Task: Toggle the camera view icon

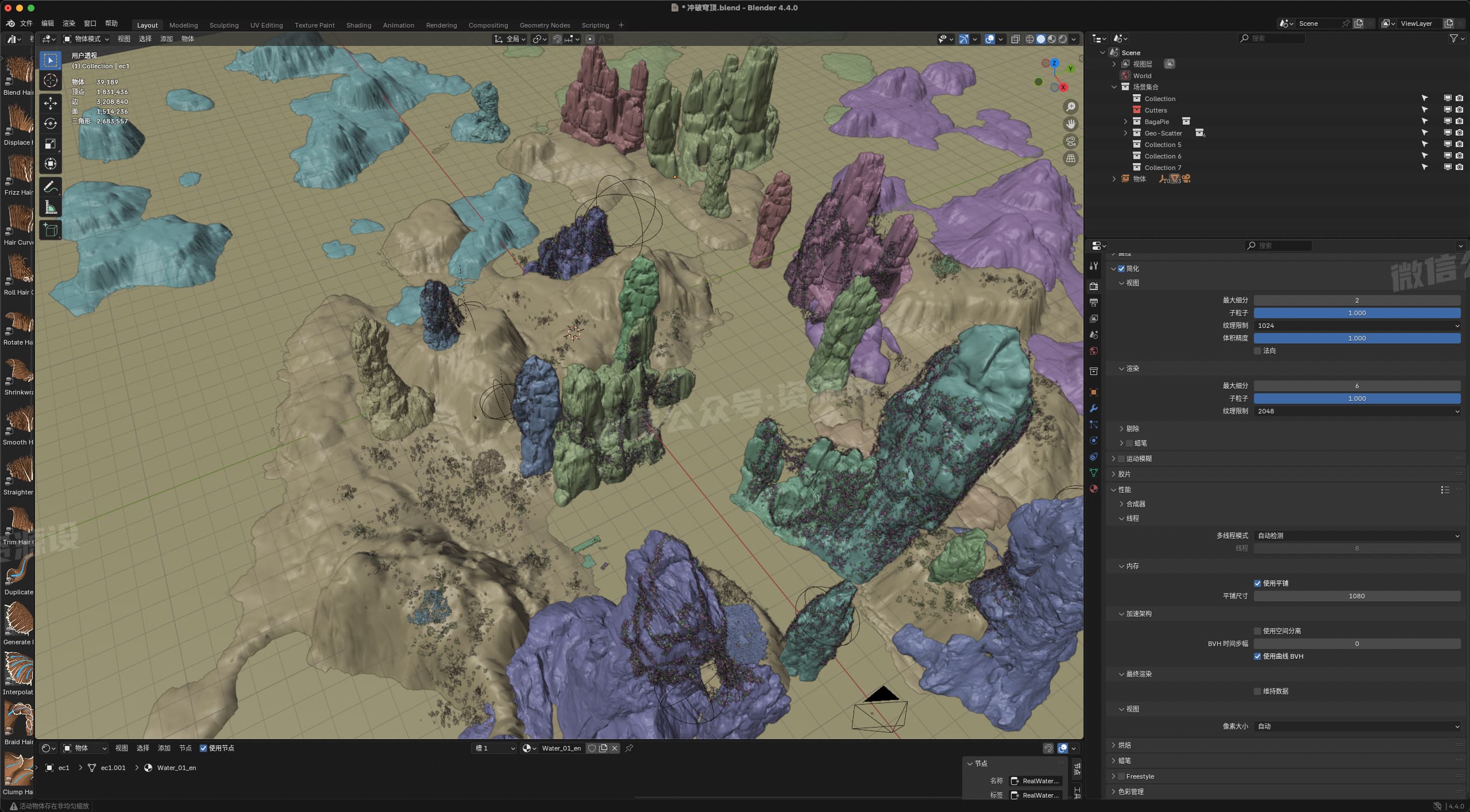Action: point(1071,141)
